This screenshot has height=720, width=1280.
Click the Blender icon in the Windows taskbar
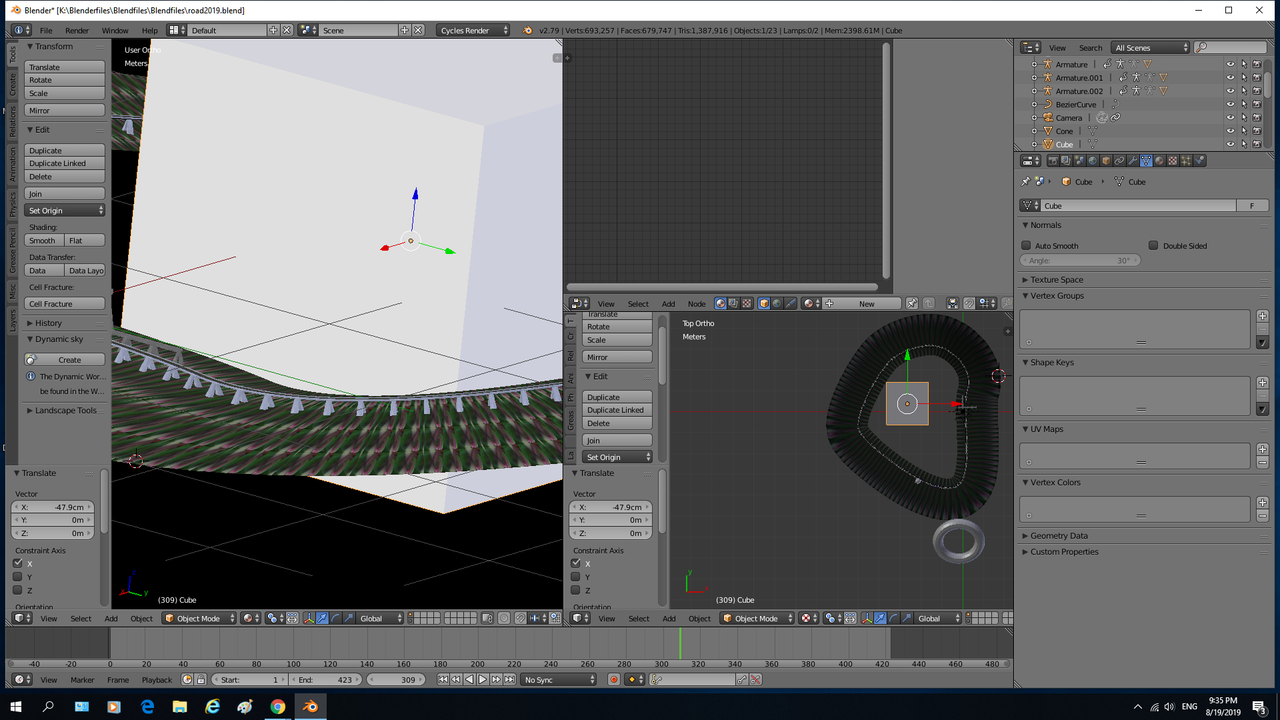pos(310,706)
